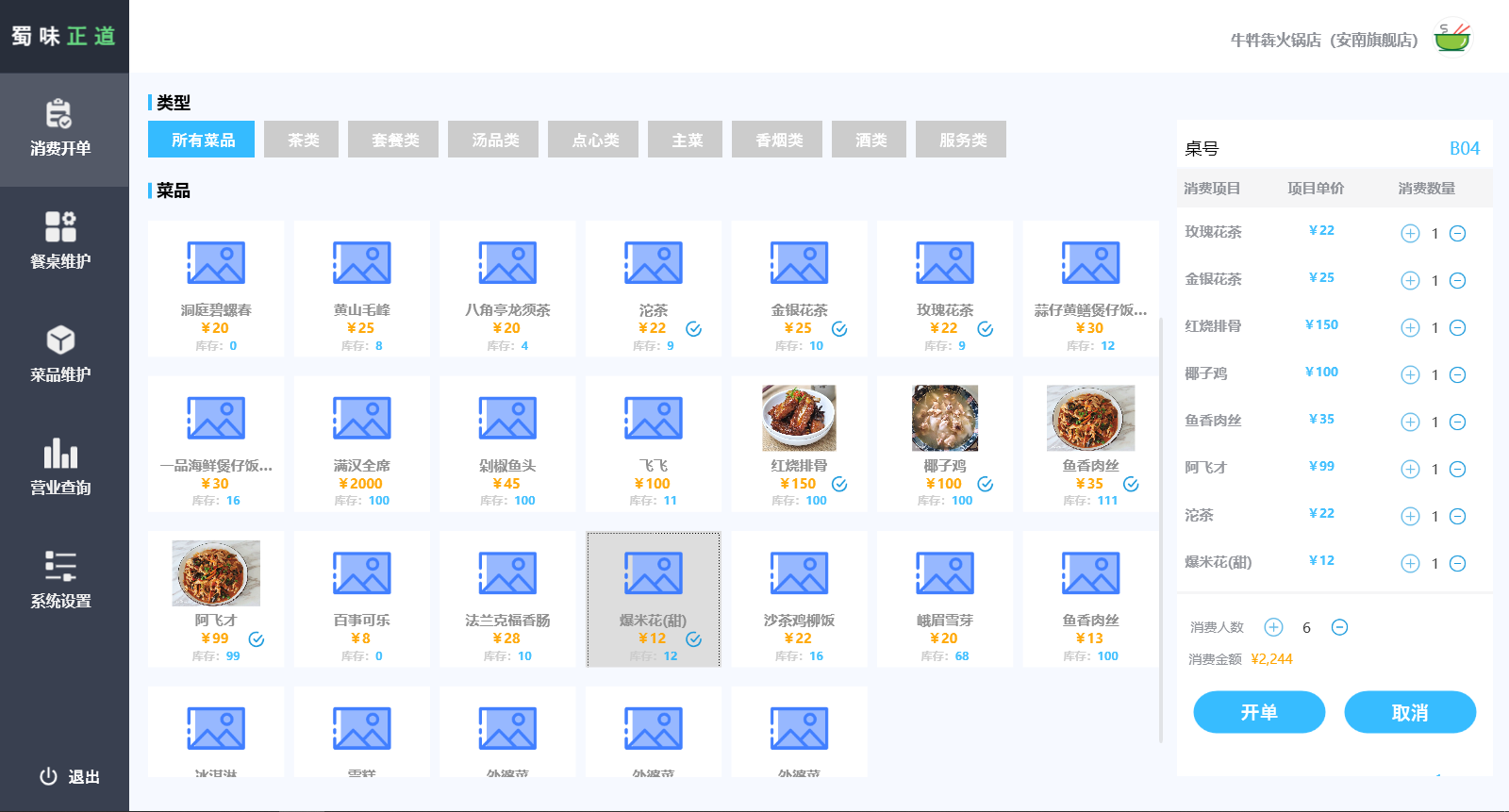
Task: Select the 黄山毛峰 dish card
Action: [x=362, y=289]
